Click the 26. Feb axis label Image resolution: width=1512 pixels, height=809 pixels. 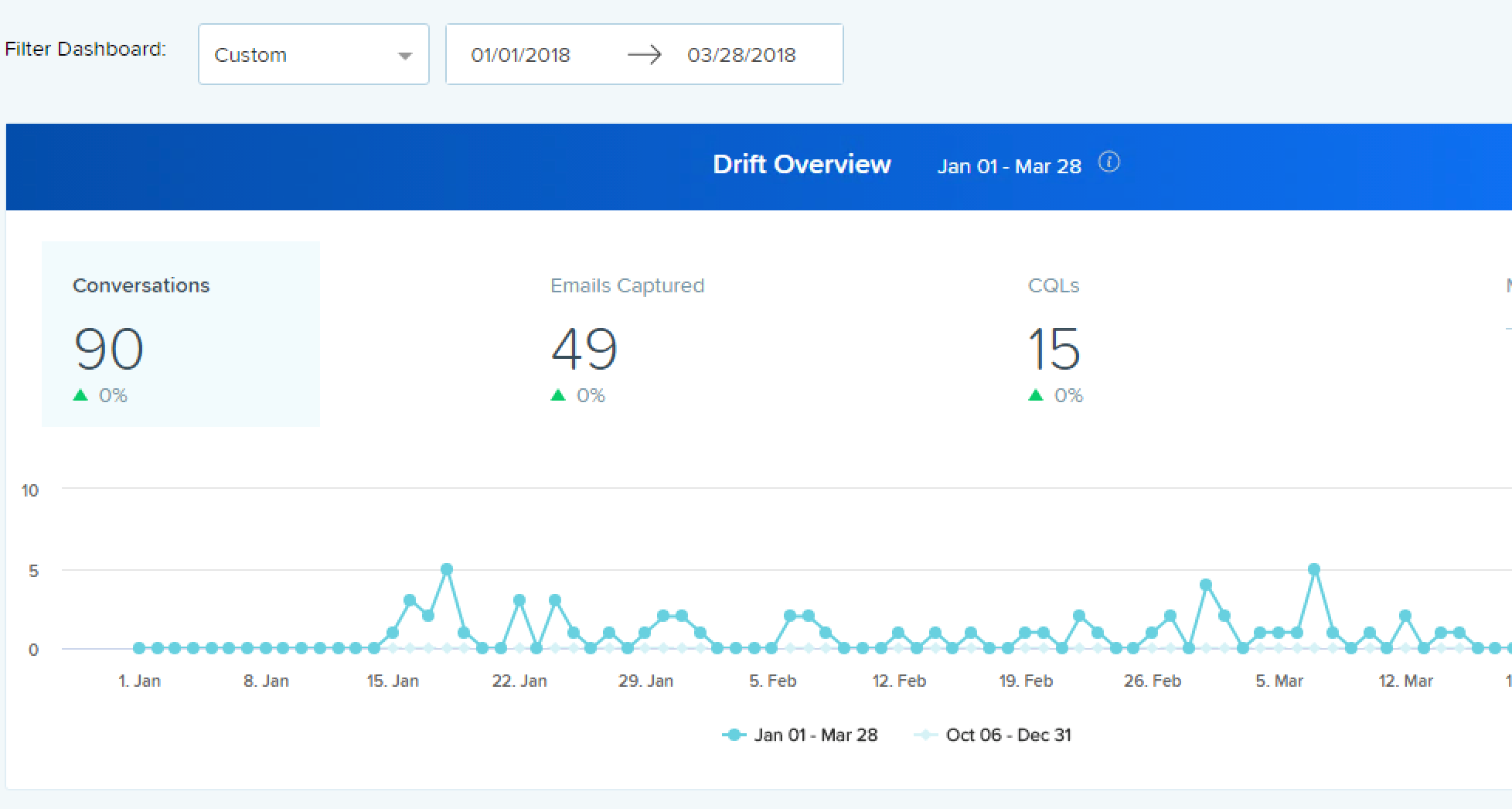coord(1153,681)
